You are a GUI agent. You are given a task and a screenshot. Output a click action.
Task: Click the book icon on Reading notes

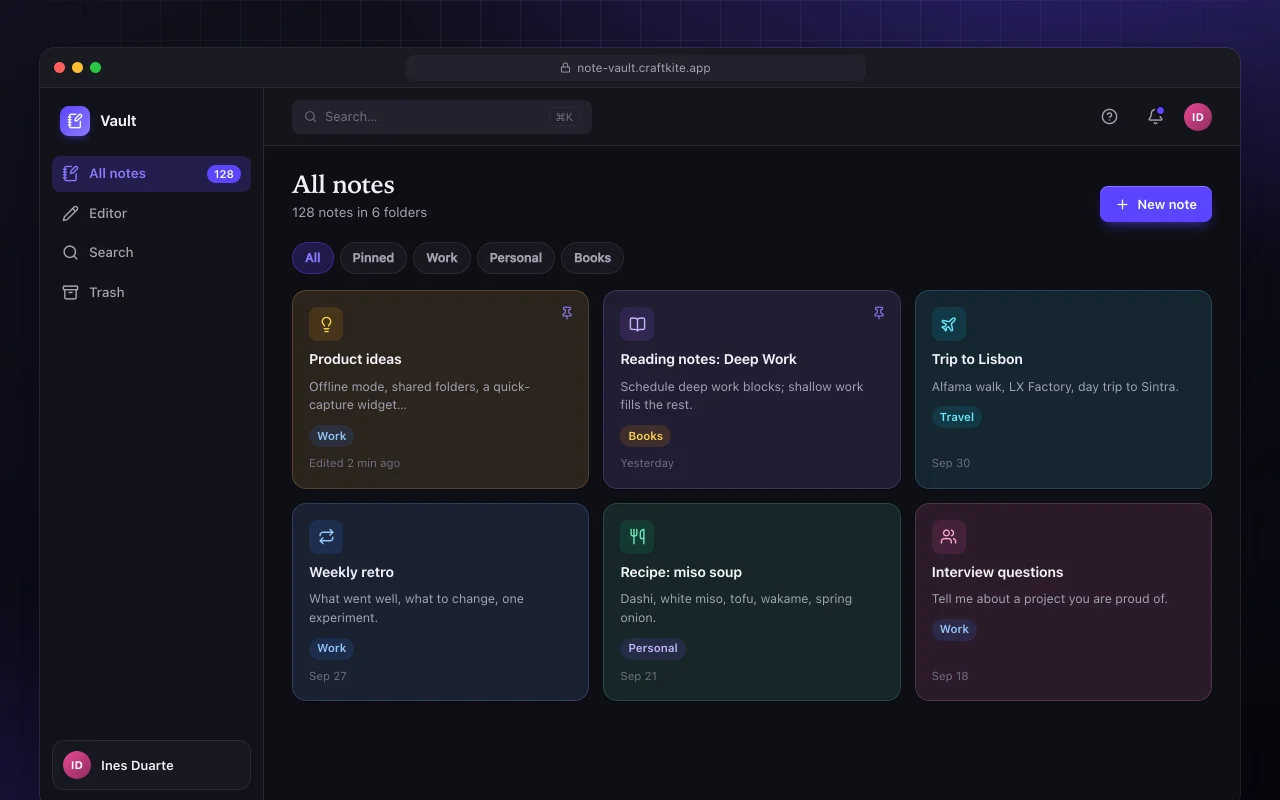coord(637,324)
